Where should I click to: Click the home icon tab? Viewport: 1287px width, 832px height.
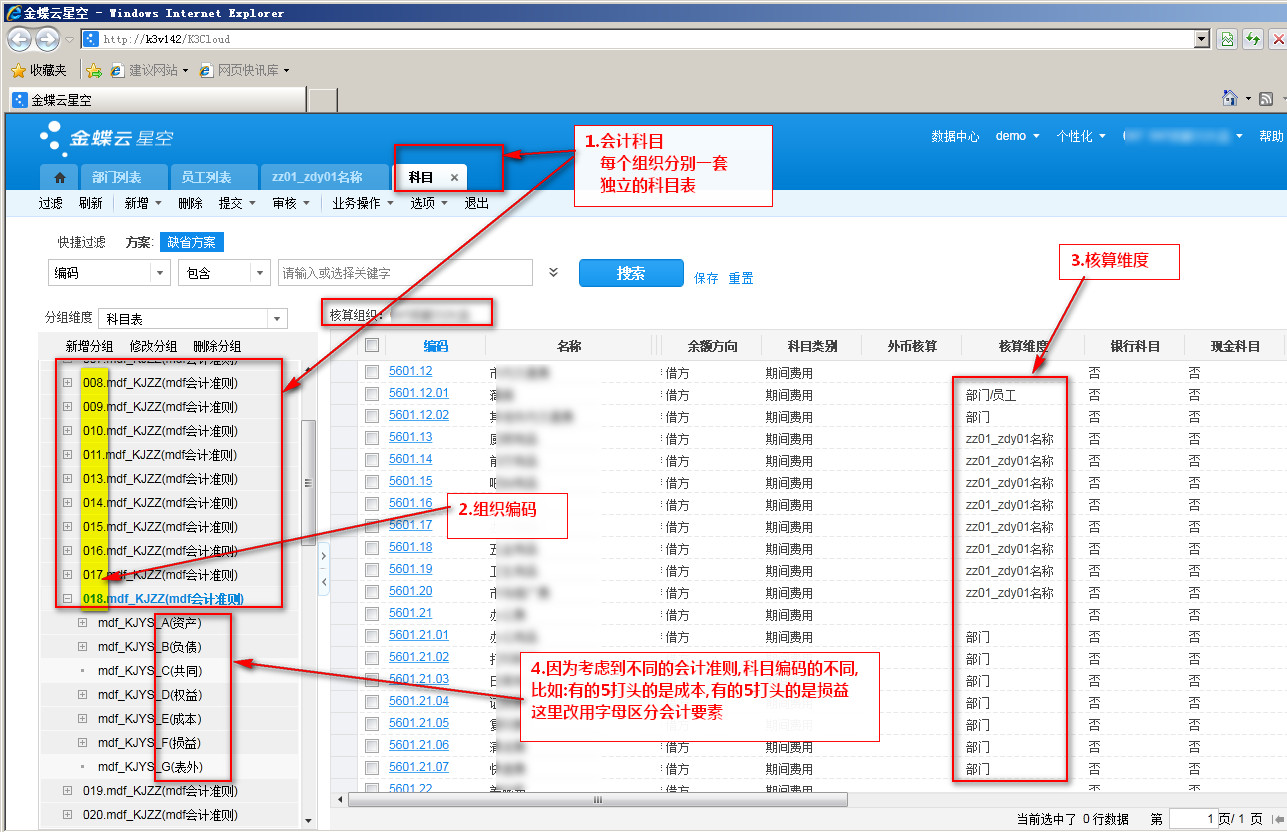tap(59, 177)
